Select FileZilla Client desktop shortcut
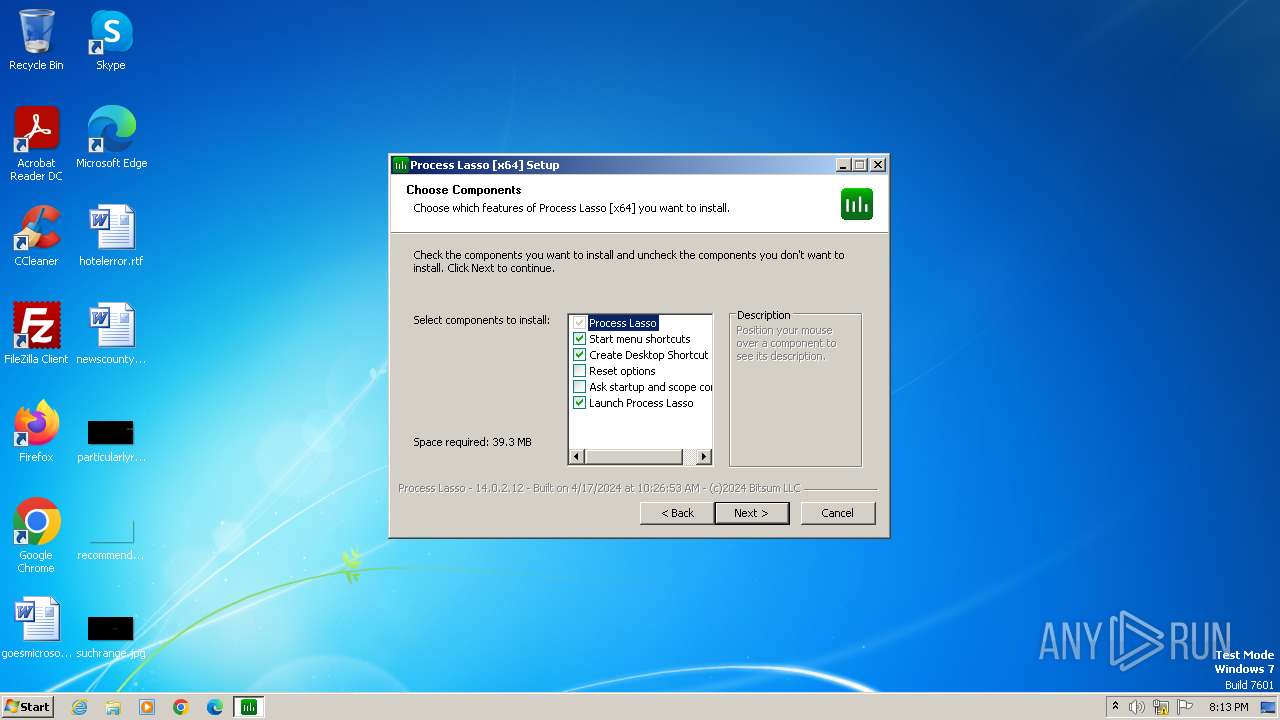Screen dimensions: 1280x720 [x=36, y=333]
